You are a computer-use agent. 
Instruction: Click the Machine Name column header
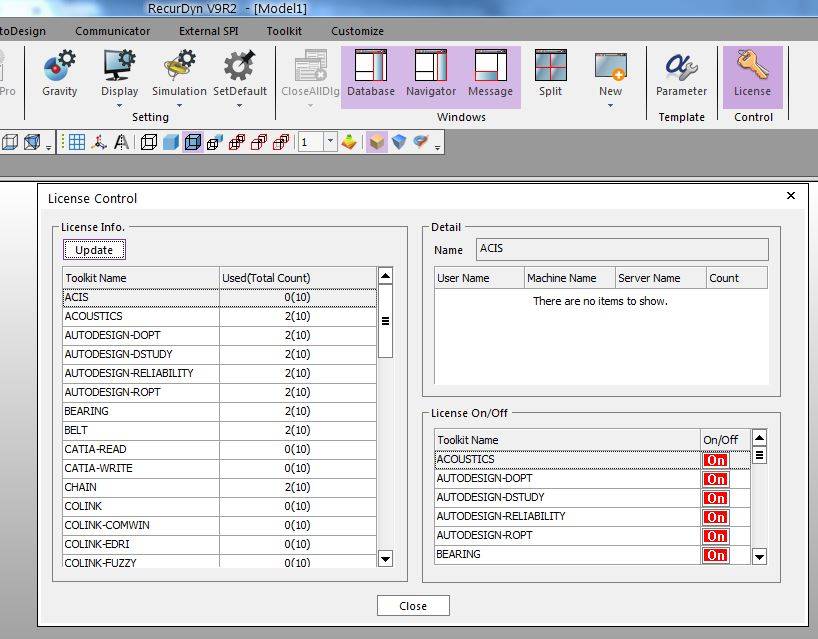tap(570, 278)
